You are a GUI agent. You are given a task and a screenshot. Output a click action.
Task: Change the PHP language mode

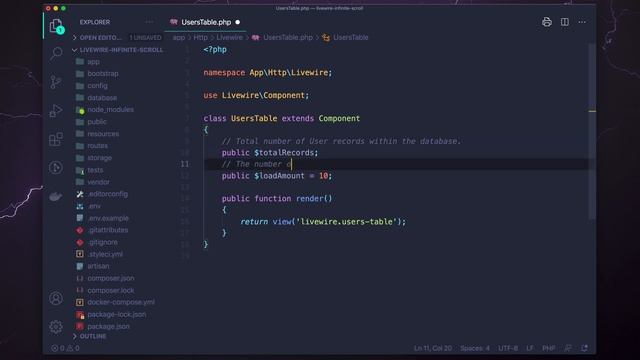(549, 348)
